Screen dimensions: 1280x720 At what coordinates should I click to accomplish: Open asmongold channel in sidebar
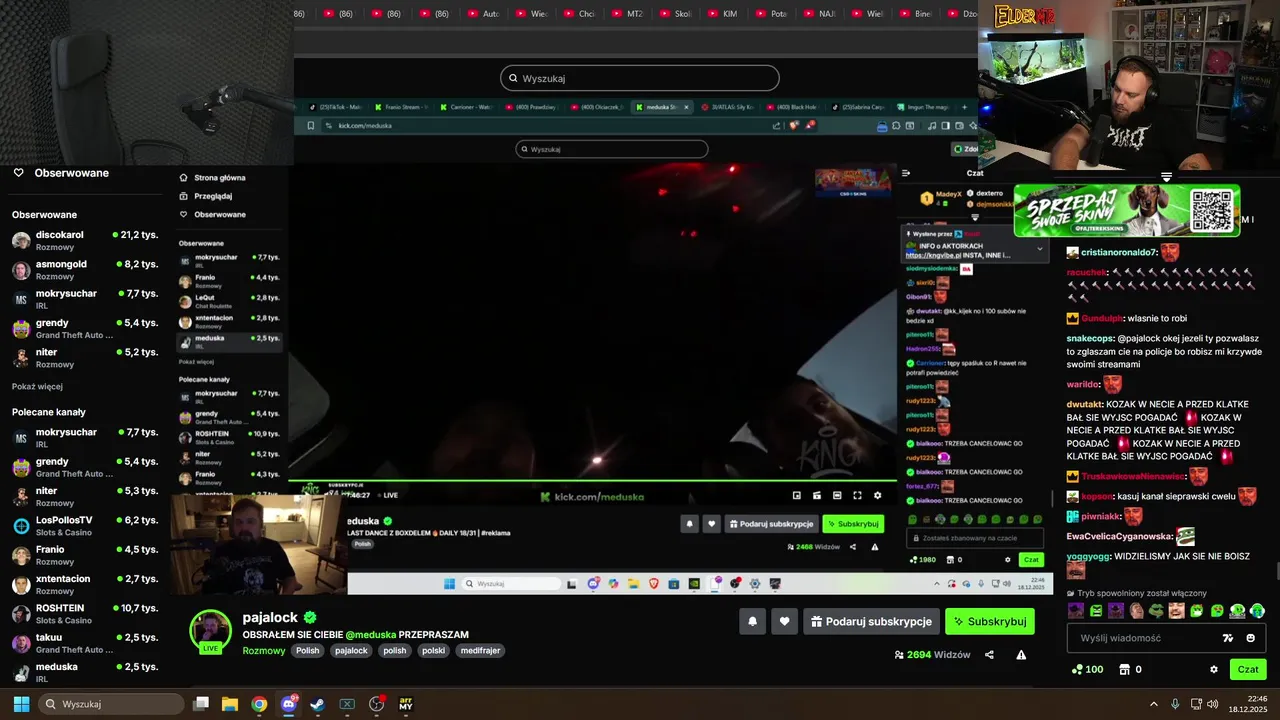[85, 270]
